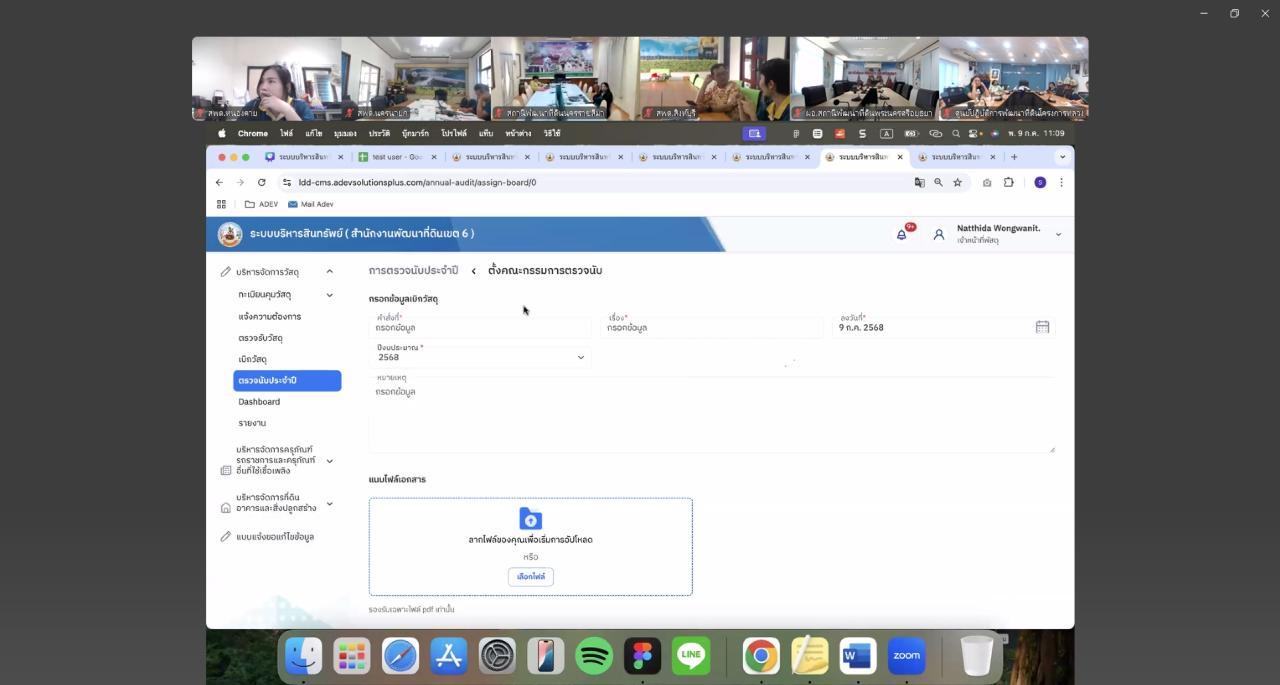Go back via การตรวจนับประจำปี breadcrumb

pyautogui.click(x=413, y=271)
